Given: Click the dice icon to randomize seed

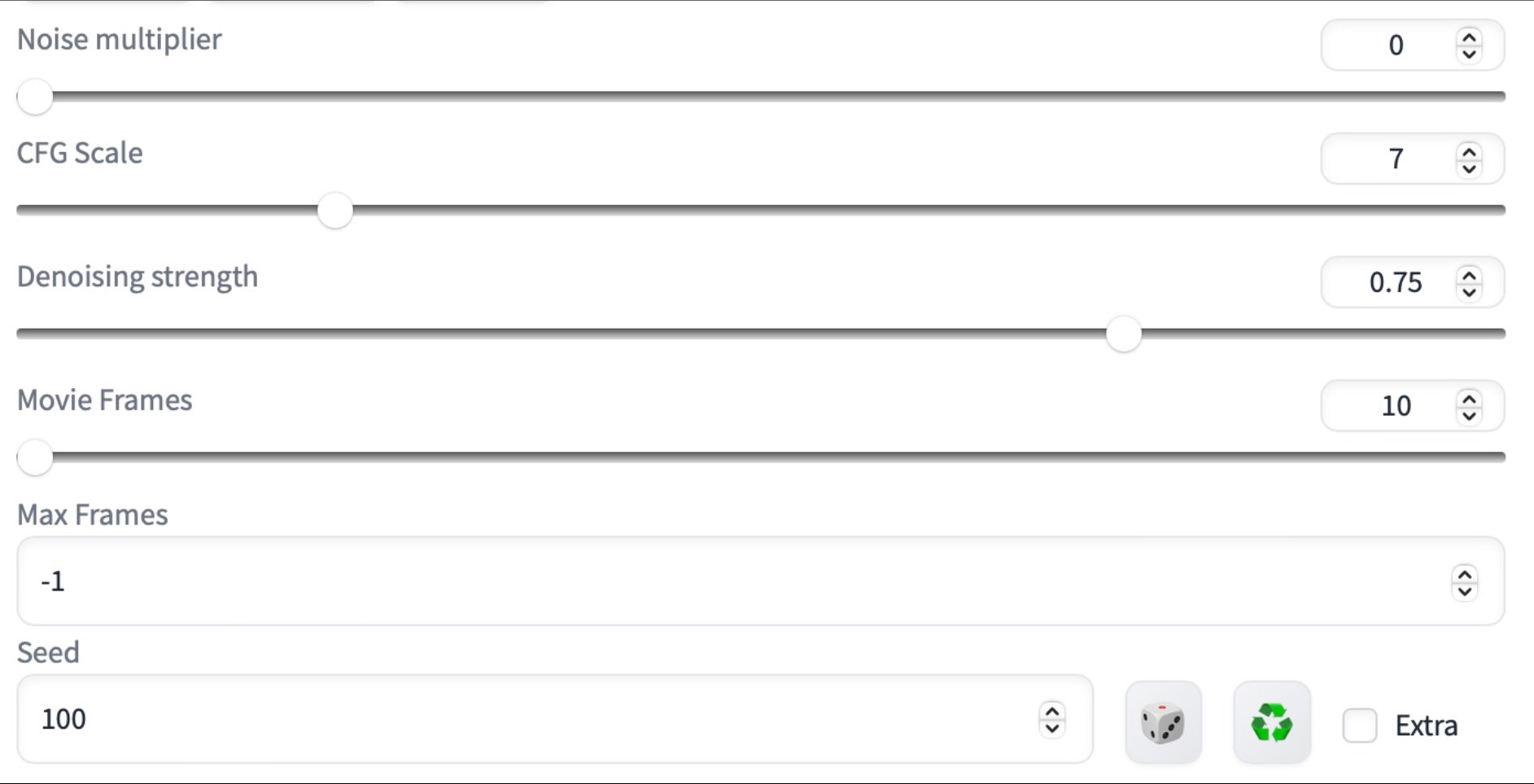Looking at the screenshot, I should click(1163, 723).
